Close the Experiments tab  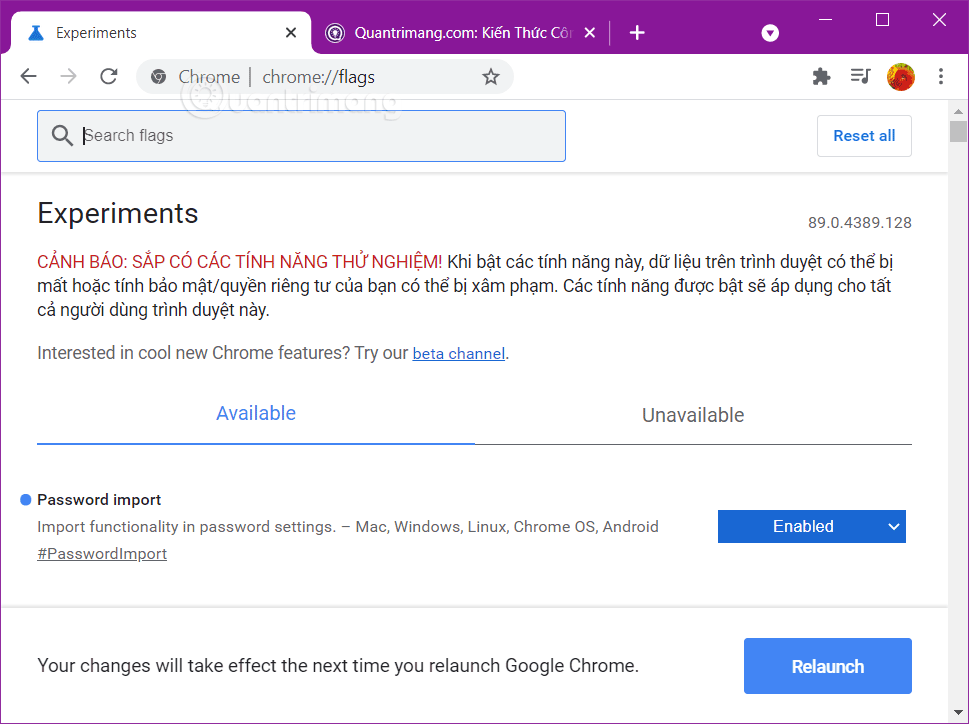point(291,33)
